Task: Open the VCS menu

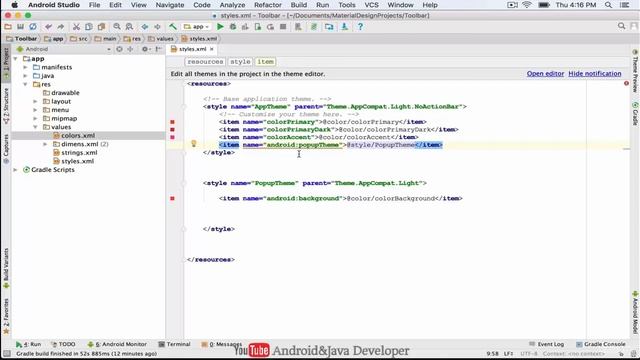Action: (x=371, y=5)
